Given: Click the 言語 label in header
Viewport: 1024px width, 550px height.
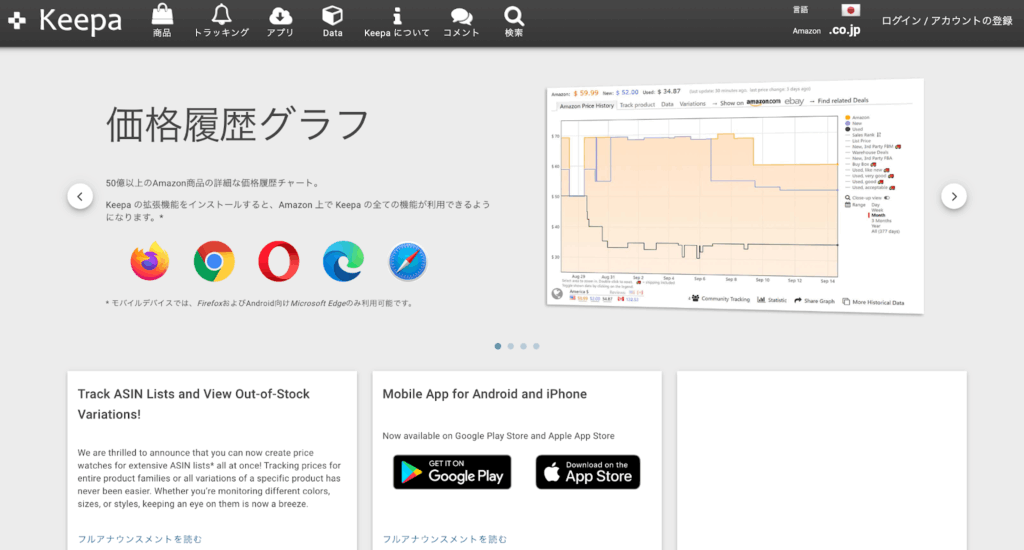Looking at the screenshot, I should click(x=801, y=10).
